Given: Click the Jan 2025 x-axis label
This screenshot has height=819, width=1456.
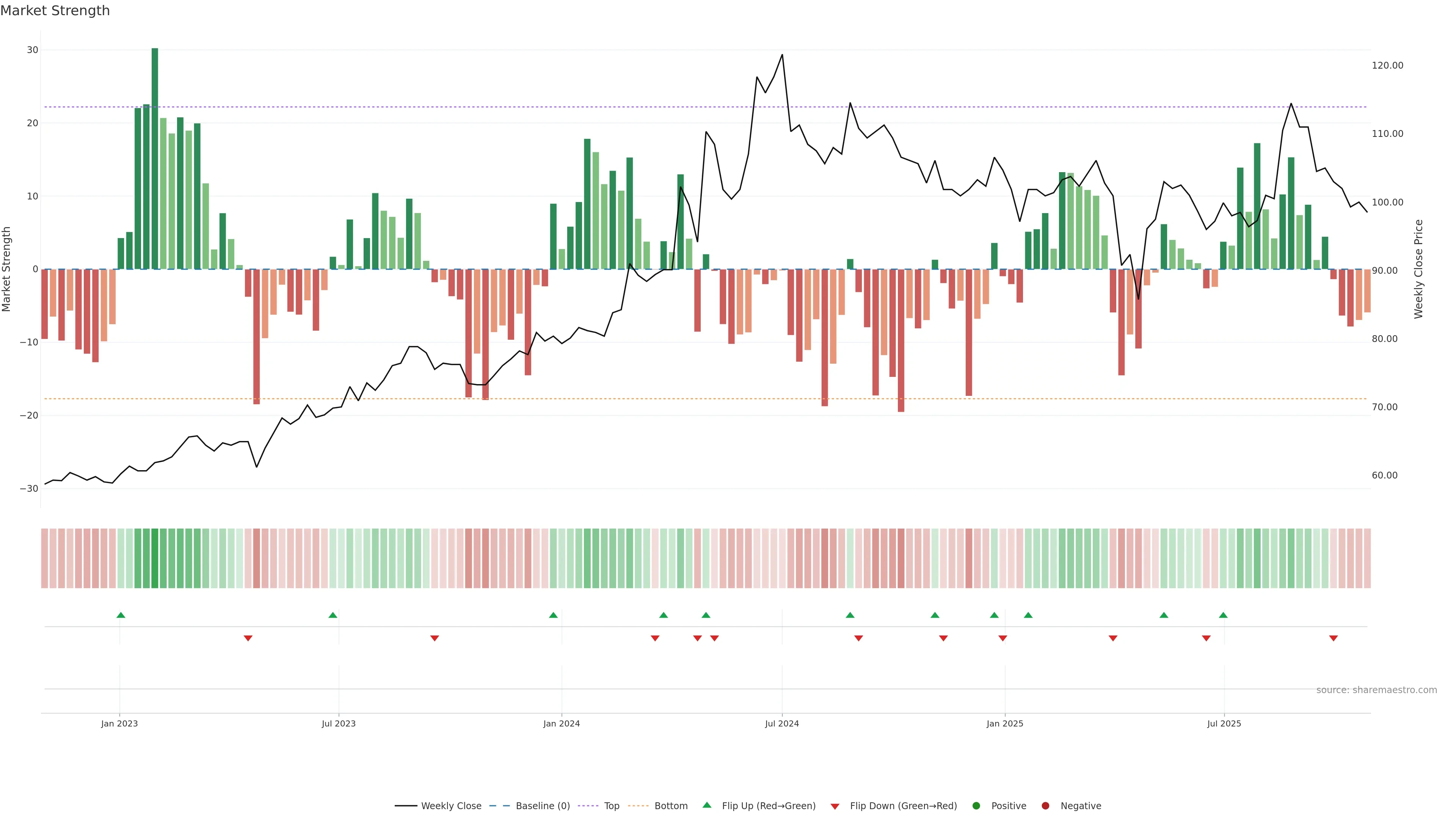Looking at the screenshot, I should (1004, 723).
